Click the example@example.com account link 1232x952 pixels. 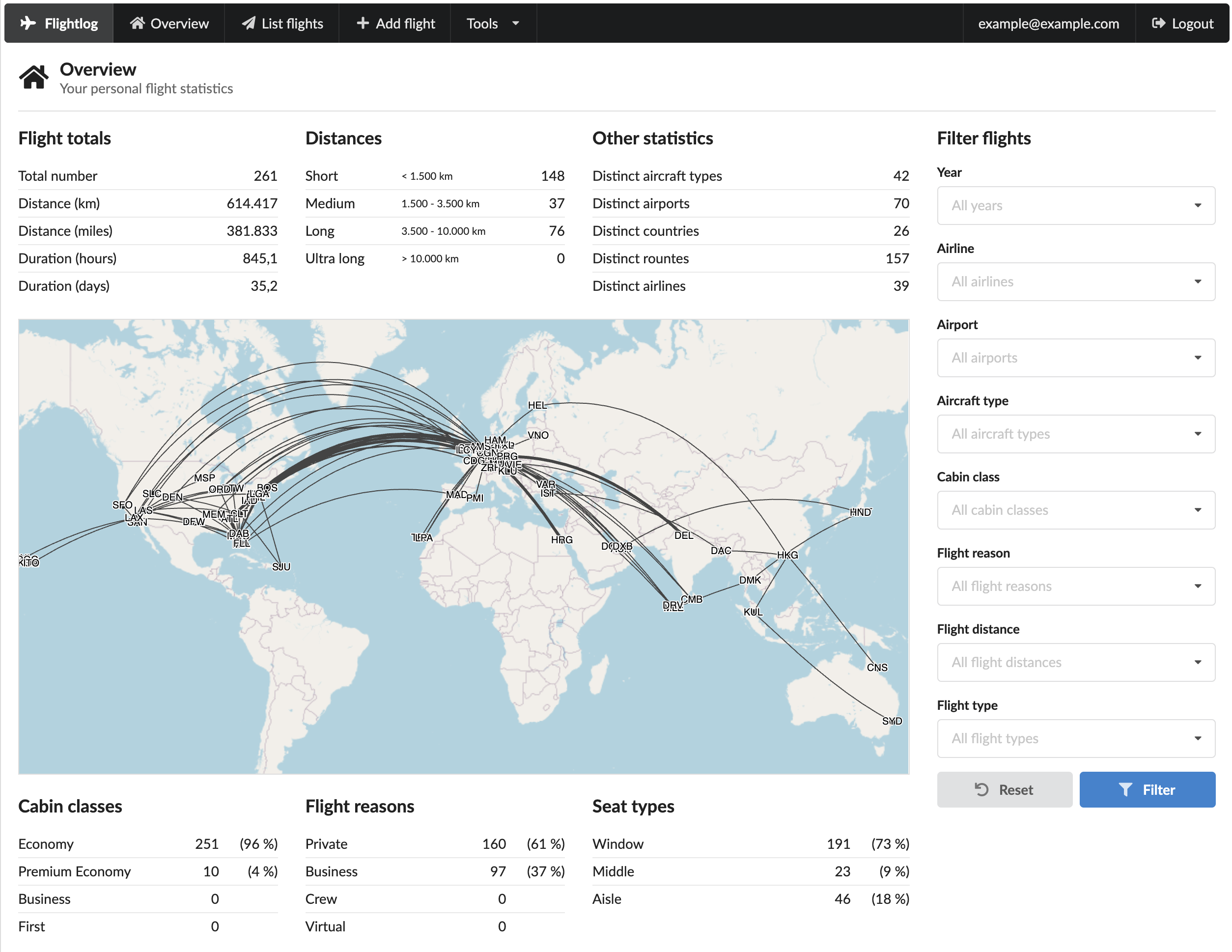(x=1048, y=23)
